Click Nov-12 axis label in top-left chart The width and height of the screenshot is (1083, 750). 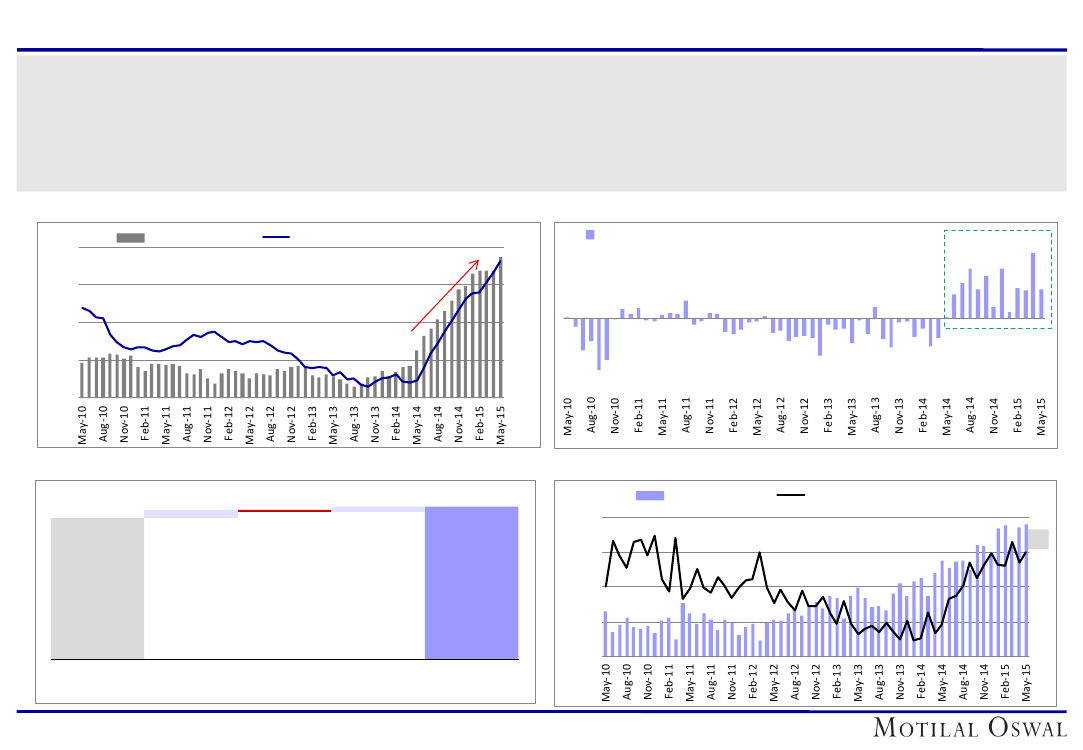pyautogui.click(x=291, y=424)
